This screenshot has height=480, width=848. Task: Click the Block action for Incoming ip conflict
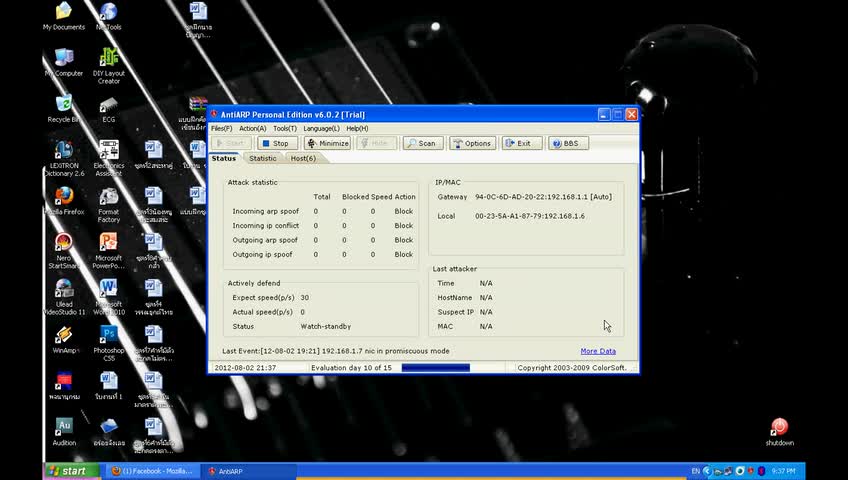pyautogui.click(x=403, y=226)
